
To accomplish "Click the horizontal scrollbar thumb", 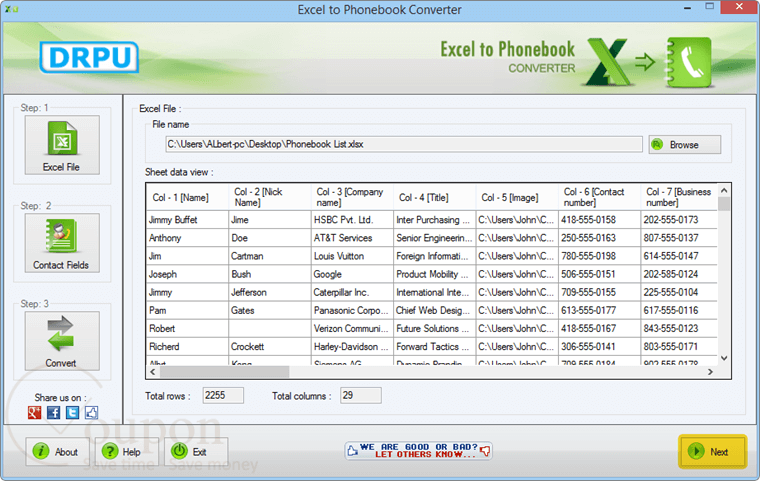I will pos(224,372).
